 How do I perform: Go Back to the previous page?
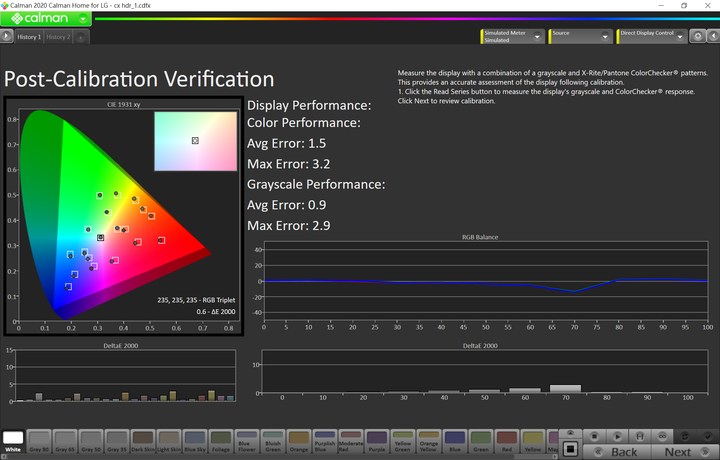[x=617, y=452]
